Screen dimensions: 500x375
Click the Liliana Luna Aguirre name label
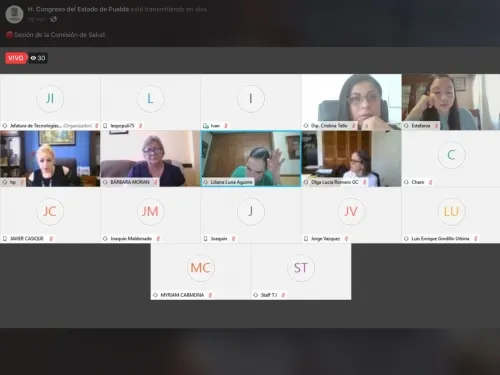[231, 182]
